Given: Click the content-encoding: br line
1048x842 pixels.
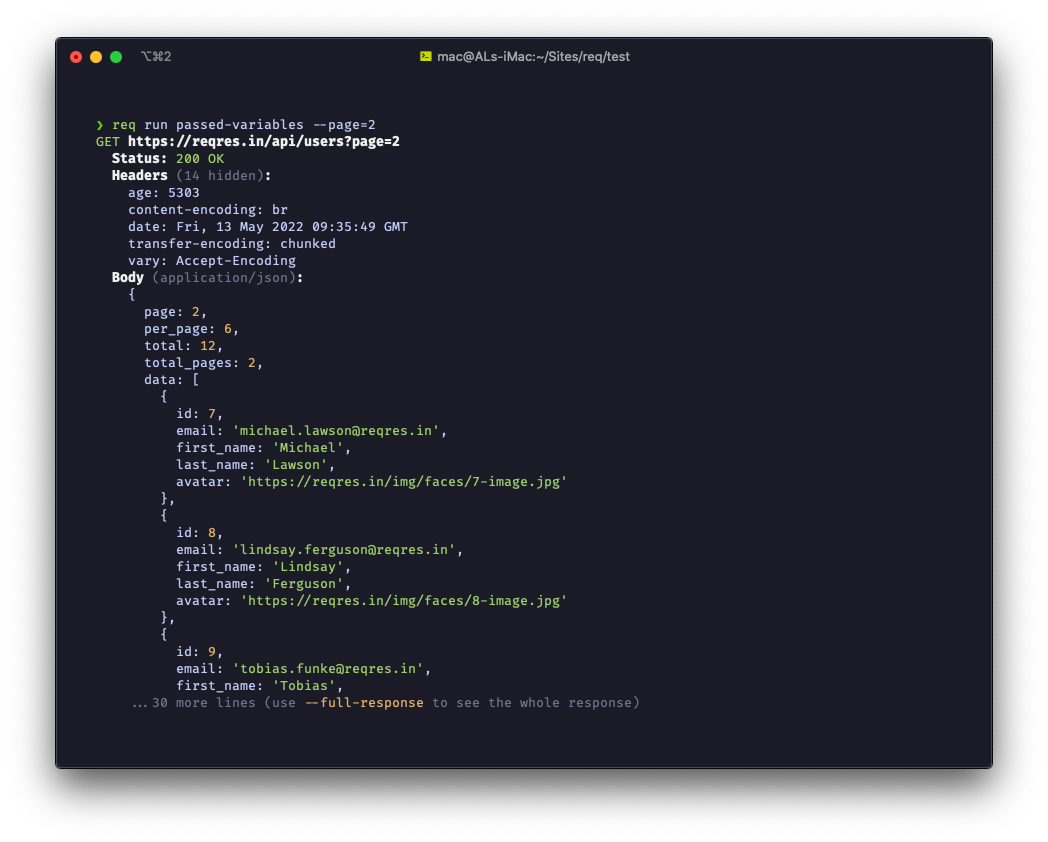Looking at the screenshot, I should point(208,210).
